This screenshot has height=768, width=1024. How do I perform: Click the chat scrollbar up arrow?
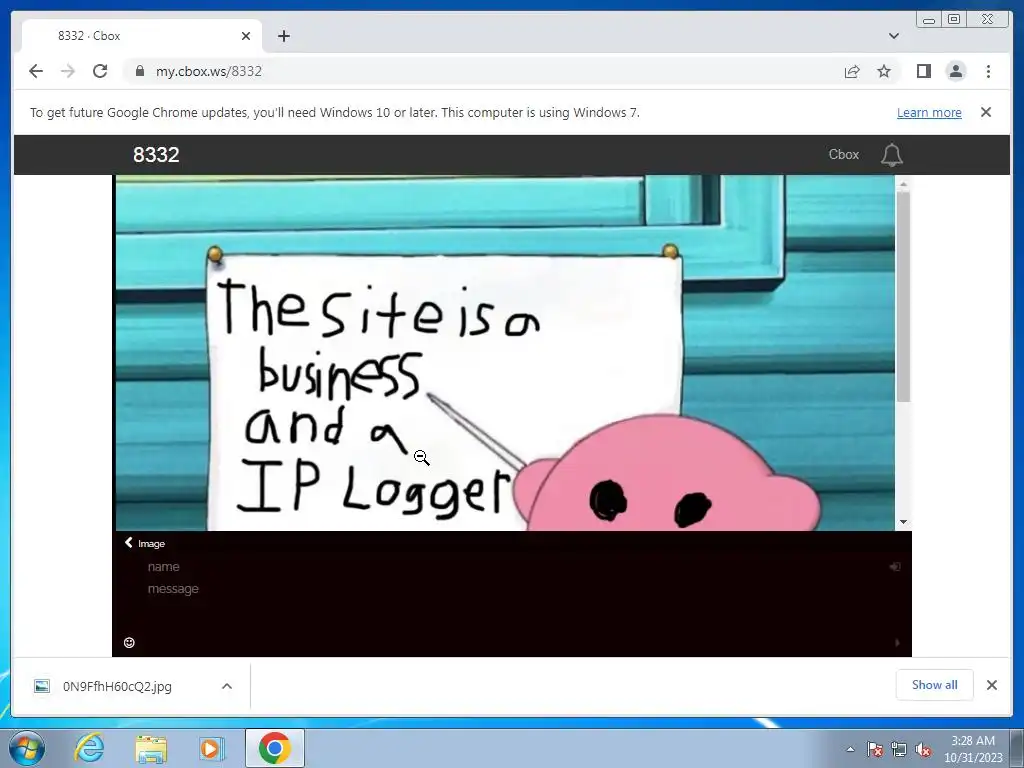click(x=903, y=184)
